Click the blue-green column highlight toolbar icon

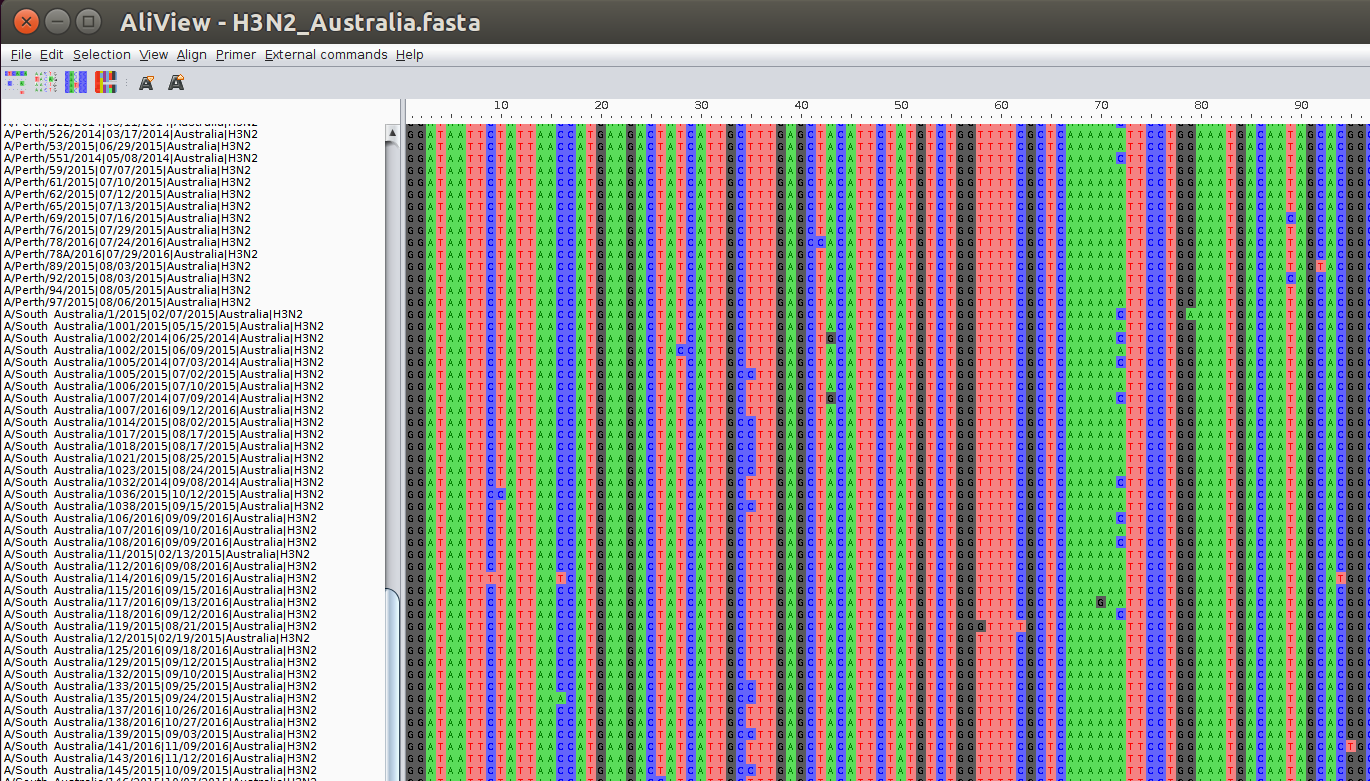coord(76,82)
